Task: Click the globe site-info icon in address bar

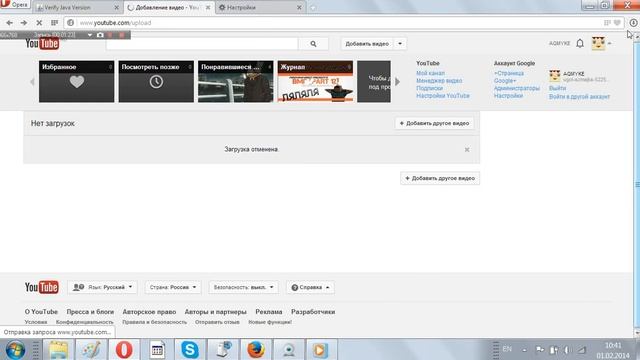Action: (x=71, y=23)
